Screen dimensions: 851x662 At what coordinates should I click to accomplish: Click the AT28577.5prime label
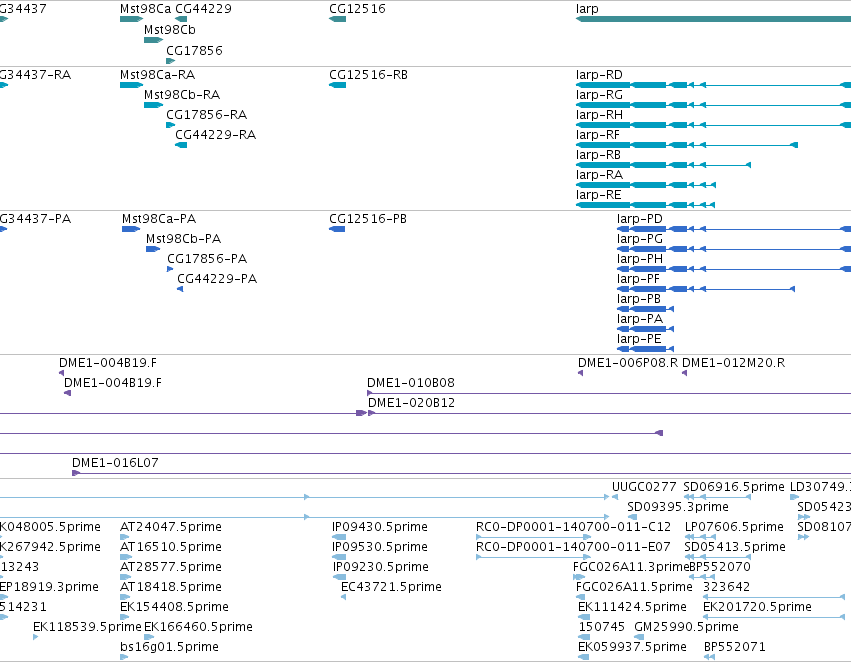171,567
